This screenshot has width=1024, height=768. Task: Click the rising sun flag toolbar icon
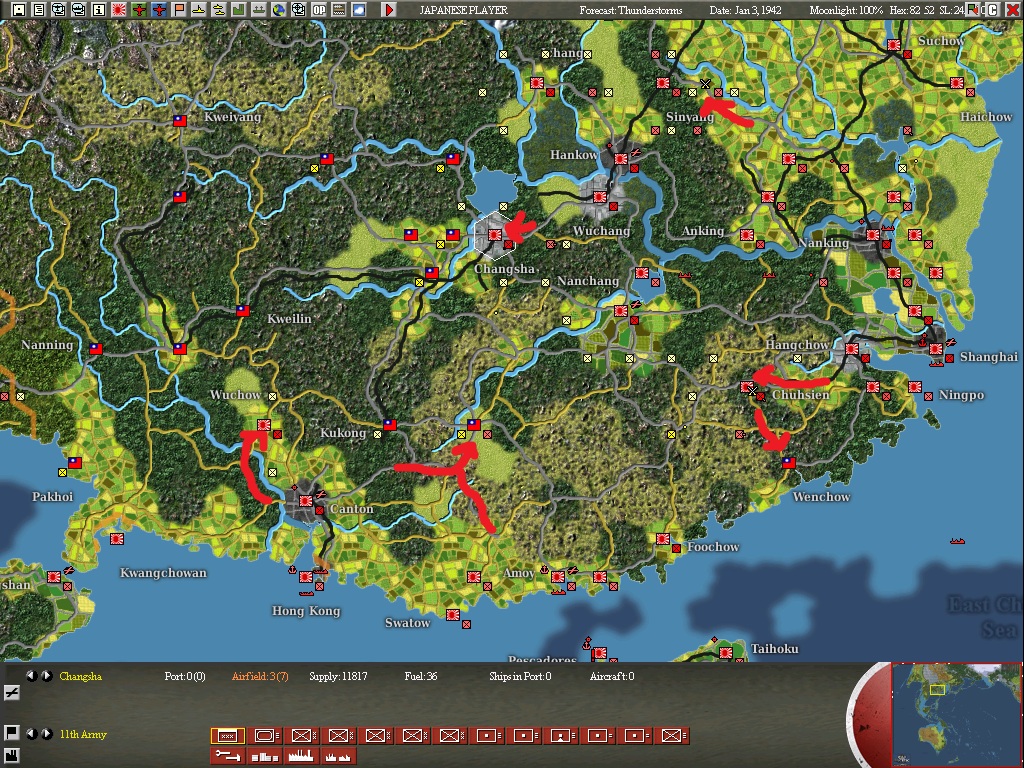click(x=118, y=10)
